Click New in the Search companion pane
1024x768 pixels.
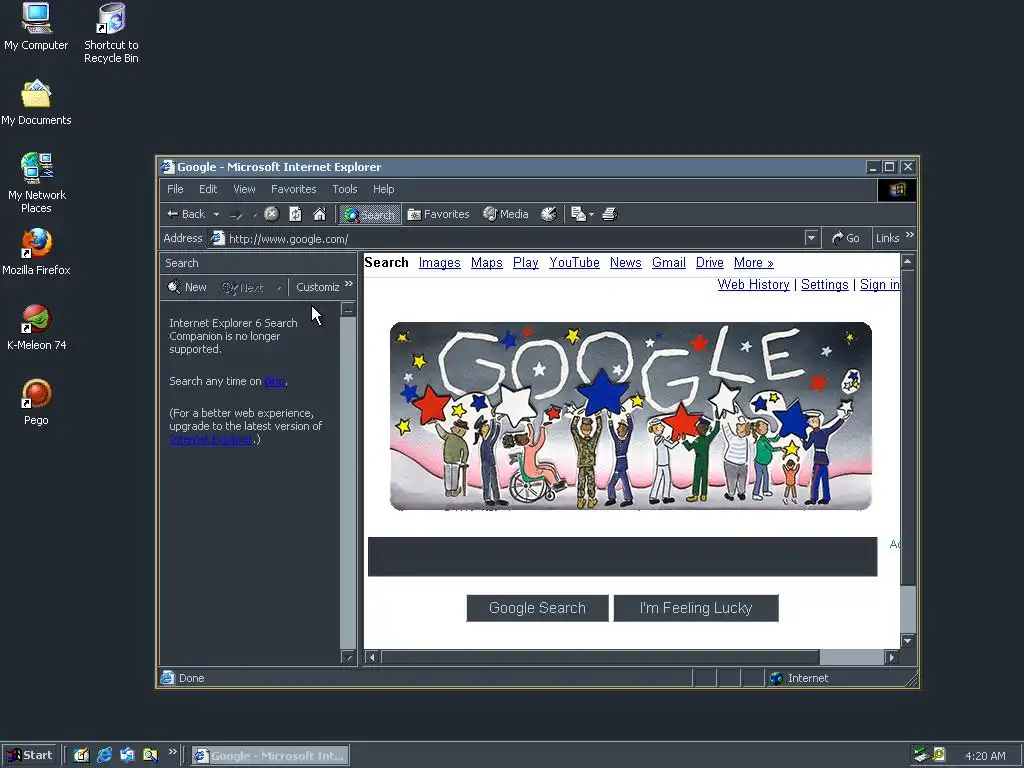tap(187, 287)
